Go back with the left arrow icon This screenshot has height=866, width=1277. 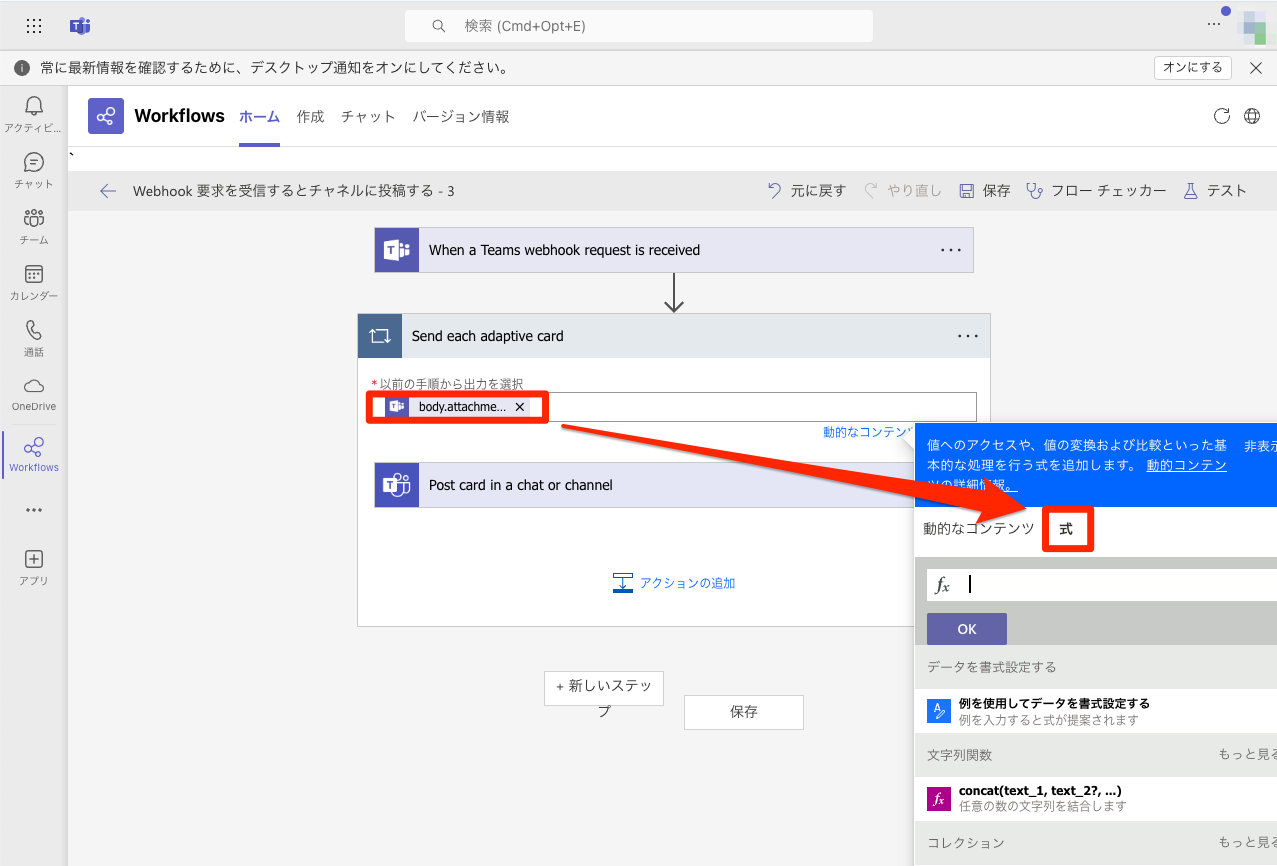tap(108, 191)
